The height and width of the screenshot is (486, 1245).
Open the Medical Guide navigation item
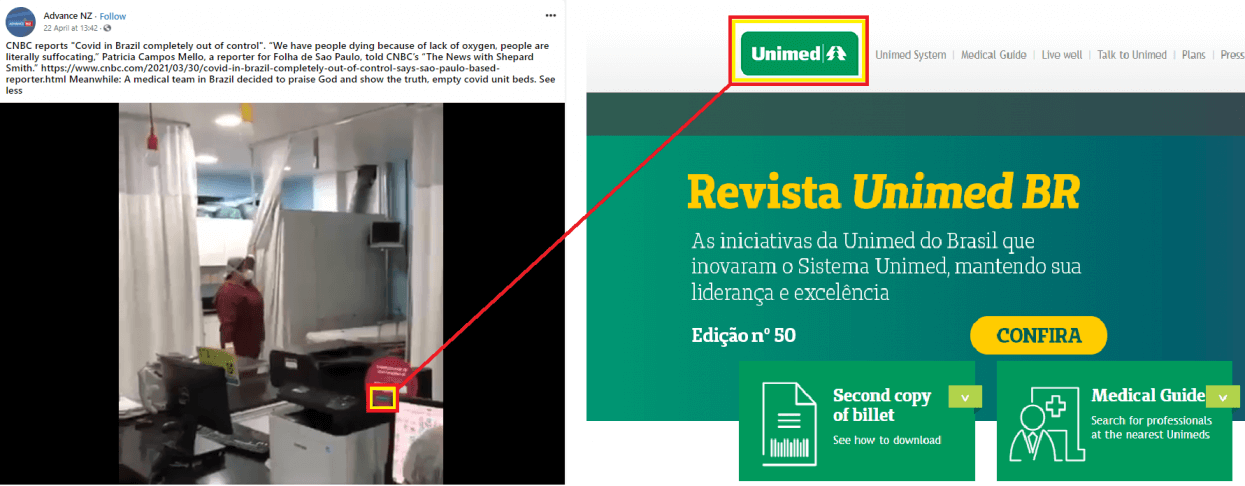pos(993,55)
